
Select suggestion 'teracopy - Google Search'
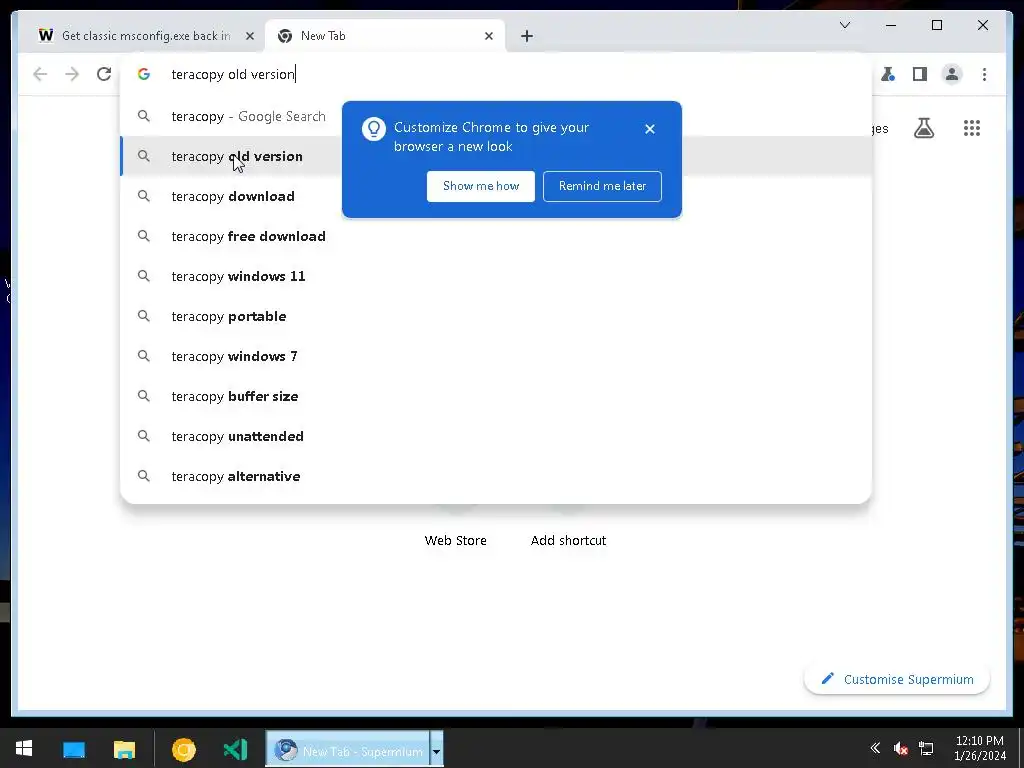[496, 116]
